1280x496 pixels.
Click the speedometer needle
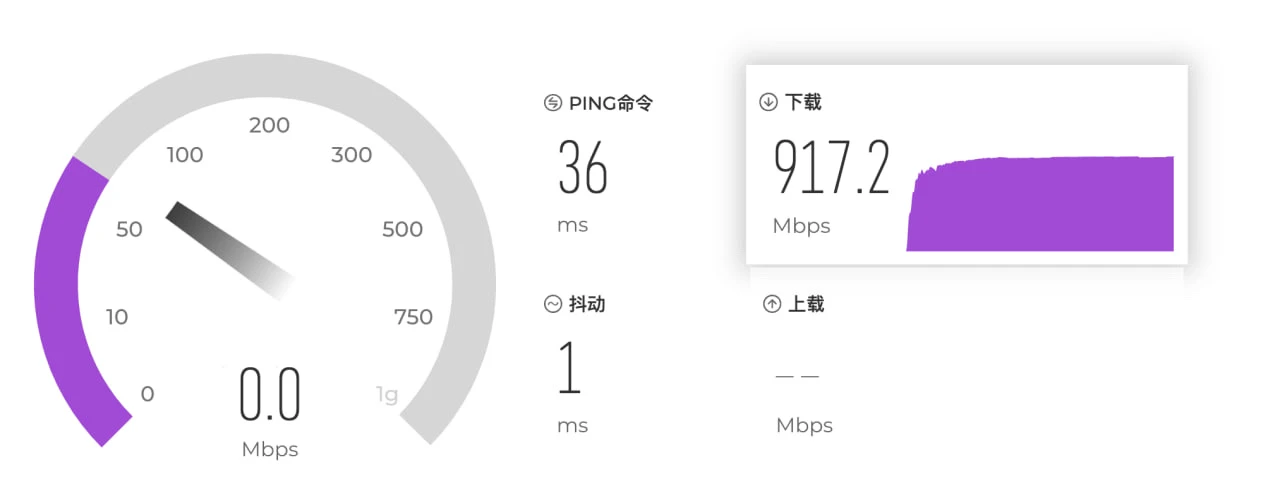point(229,249)
